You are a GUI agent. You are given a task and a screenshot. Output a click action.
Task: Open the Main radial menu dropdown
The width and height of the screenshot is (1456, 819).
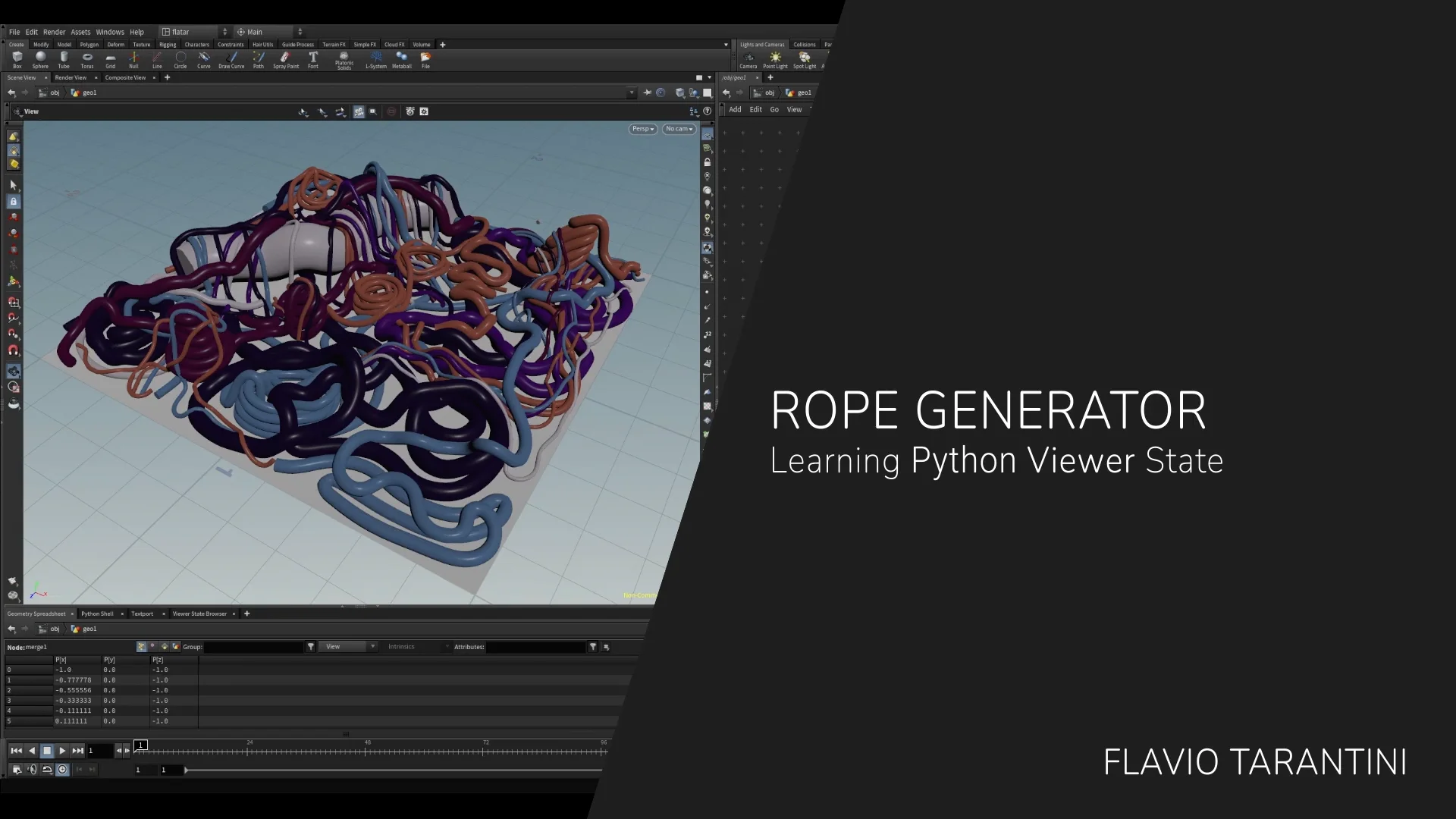pyautogui.click(x=269, y=32)
